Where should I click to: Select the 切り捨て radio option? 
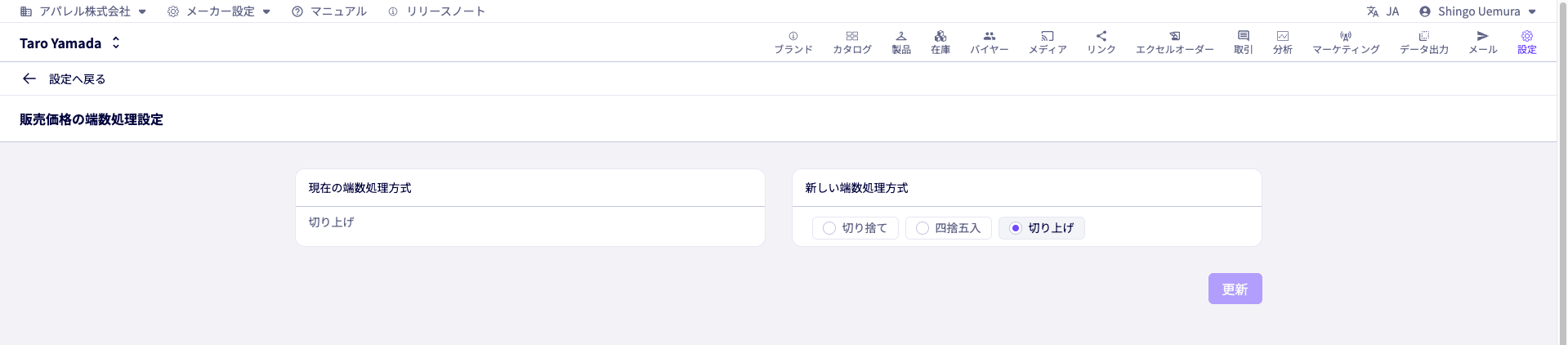click(829, 228)
